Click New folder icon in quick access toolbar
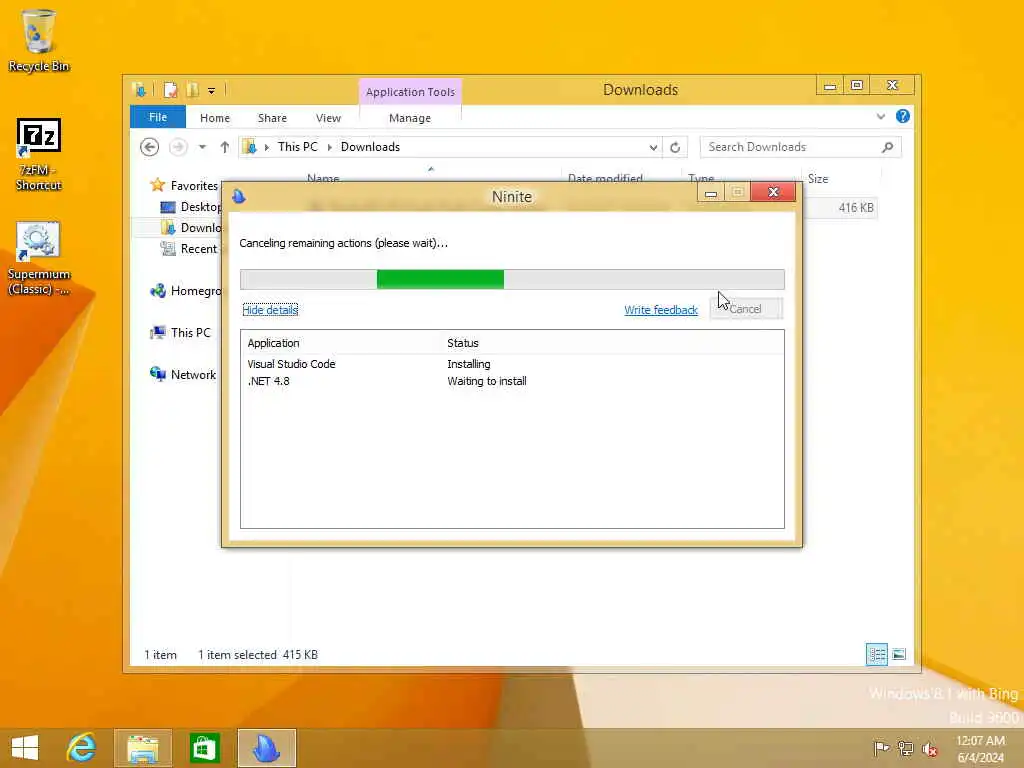 (x=192, y=90)
